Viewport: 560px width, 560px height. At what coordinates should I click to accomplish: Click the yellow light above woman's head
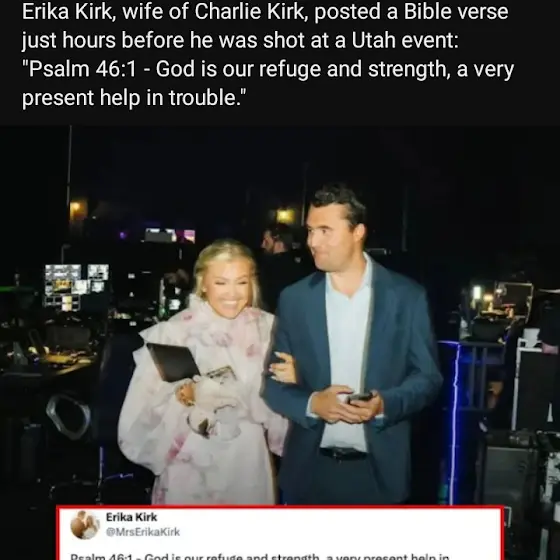click(x=286, y=216)
